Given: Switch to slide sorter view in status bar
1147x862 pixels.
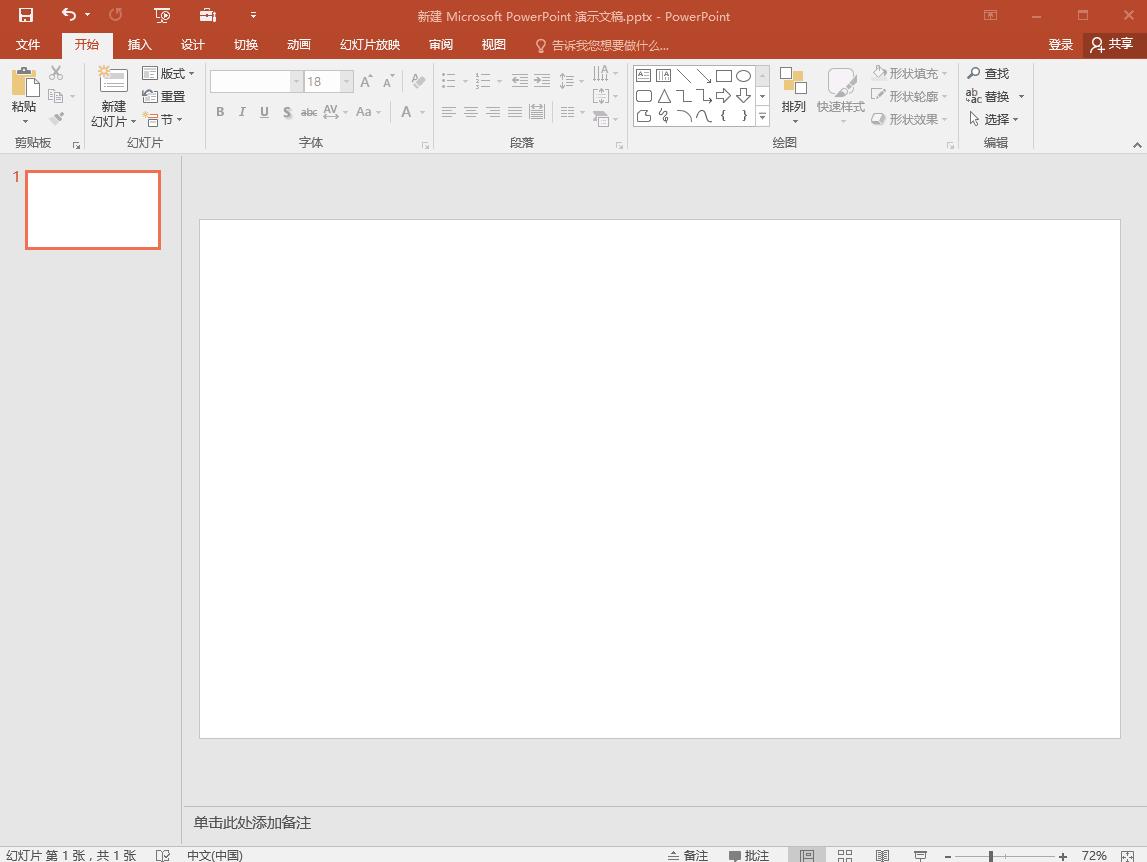Looking at the screenshot, I should (845, 855).
